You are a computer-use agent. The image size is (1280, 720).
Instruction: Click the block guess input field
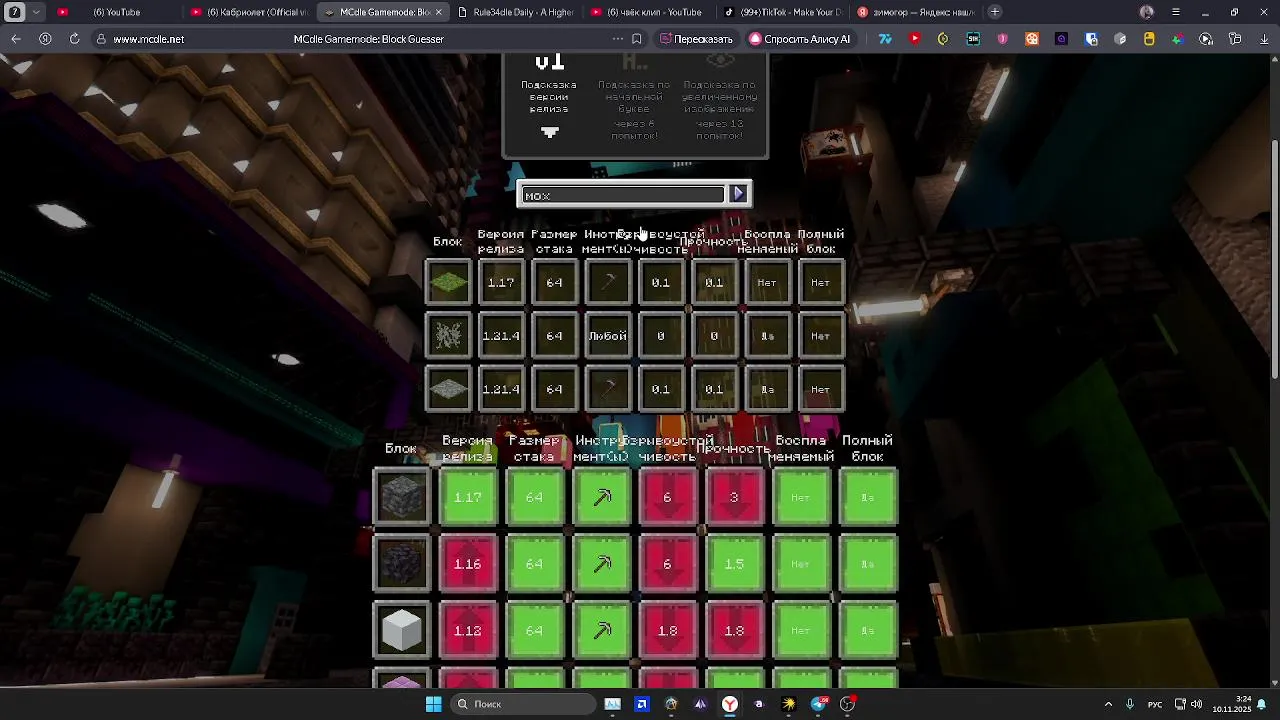tap(623, 194)
